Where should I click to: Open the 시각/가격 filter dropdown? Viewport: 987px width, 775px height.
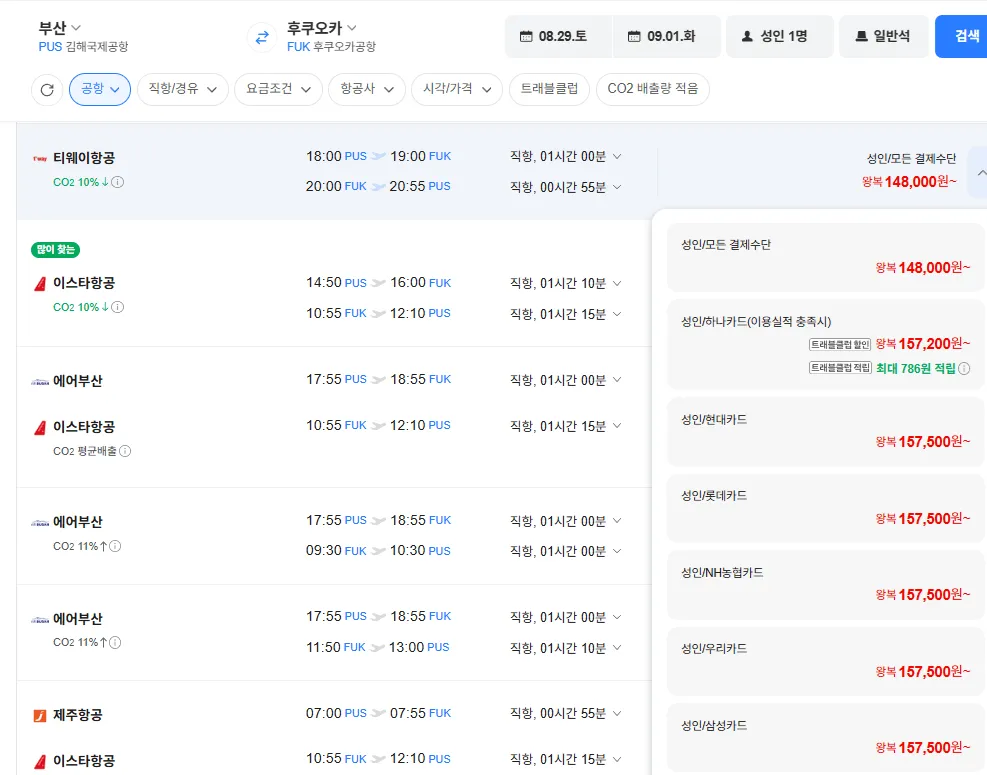(457, 89)
